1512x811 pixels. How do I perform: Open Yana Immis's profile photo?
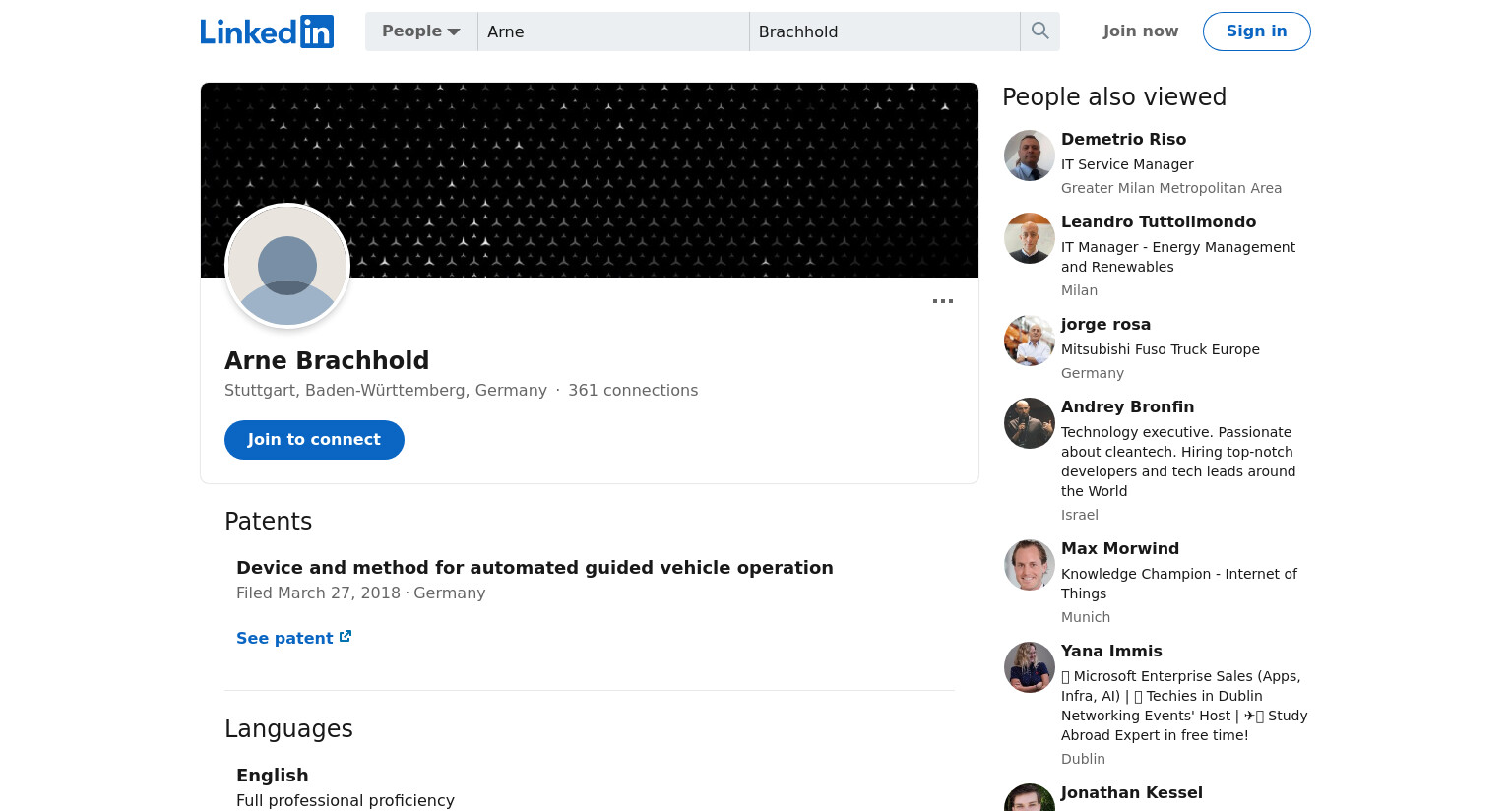pos(1030,667)
